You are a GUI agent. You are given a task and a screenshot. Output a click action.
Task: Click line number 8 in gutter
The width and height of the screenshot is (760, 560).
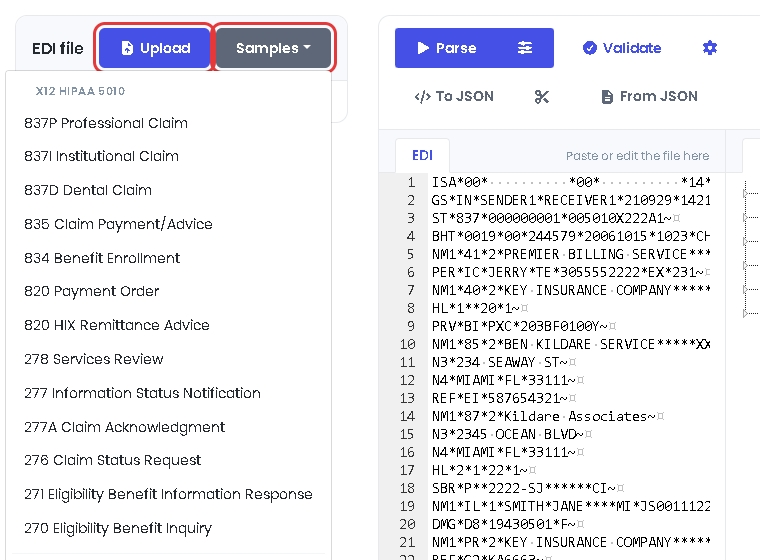tap(411, 308)
